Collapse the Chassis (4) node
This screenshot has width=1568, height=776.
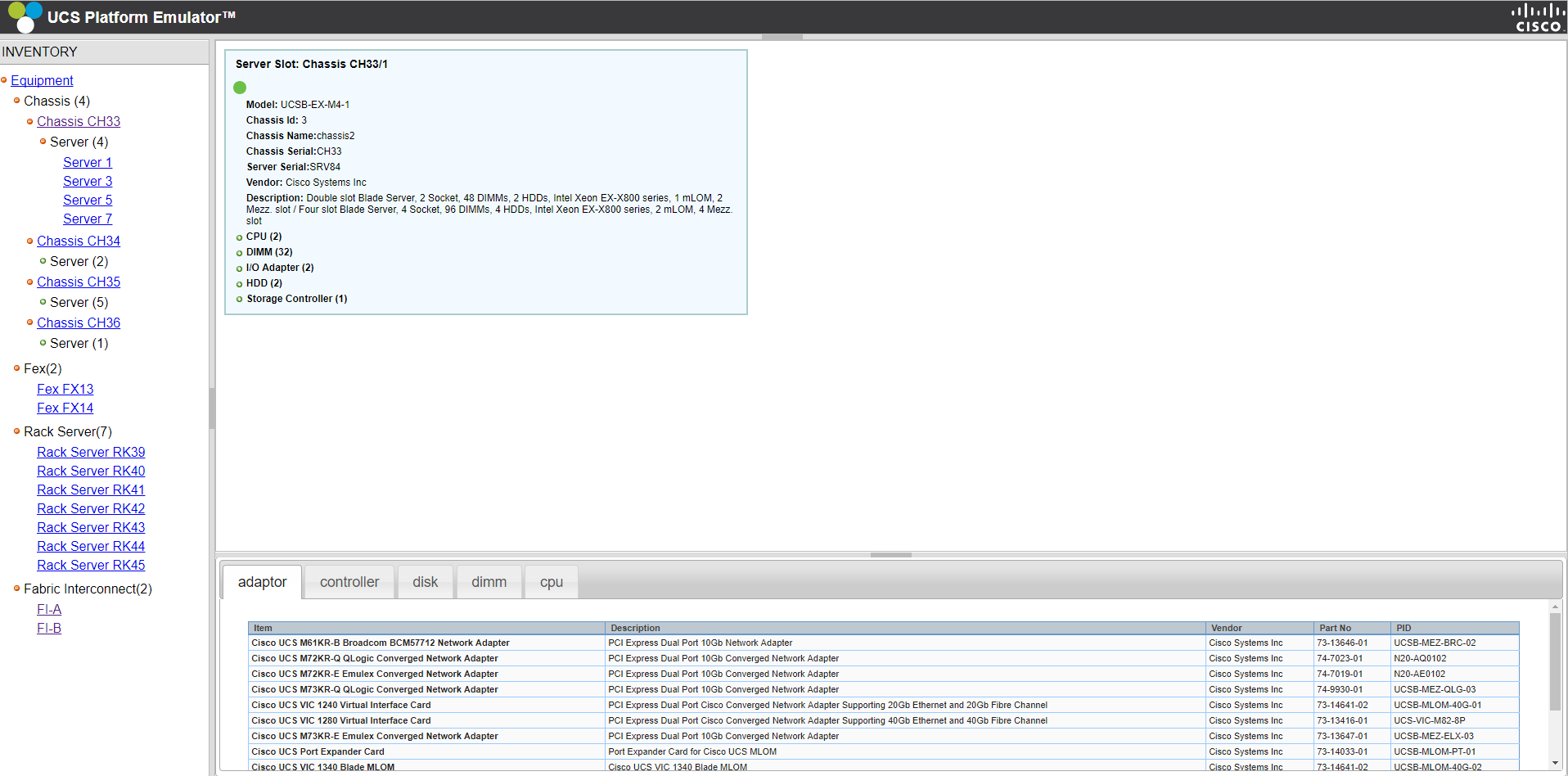coord(16,100)
